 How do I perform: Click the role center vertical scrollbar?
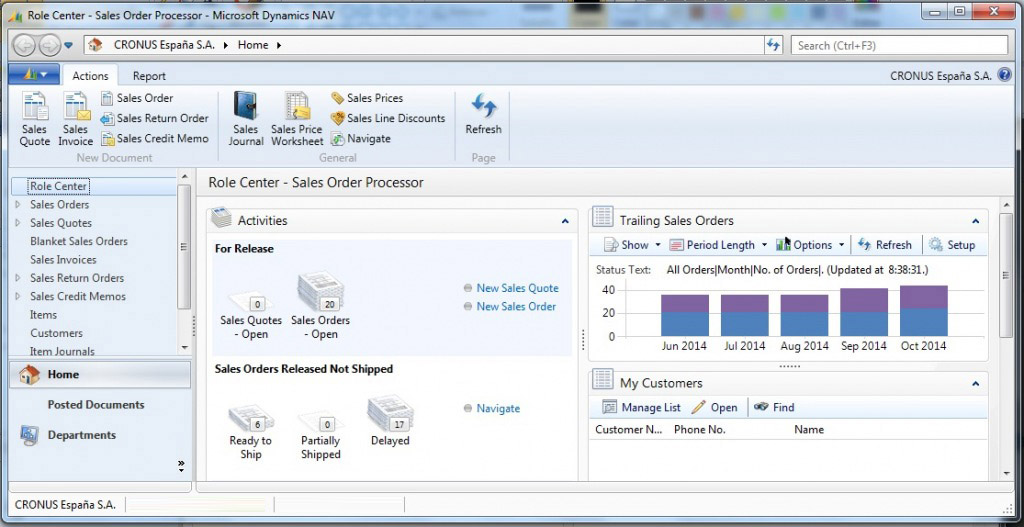tap(1006, 274)
